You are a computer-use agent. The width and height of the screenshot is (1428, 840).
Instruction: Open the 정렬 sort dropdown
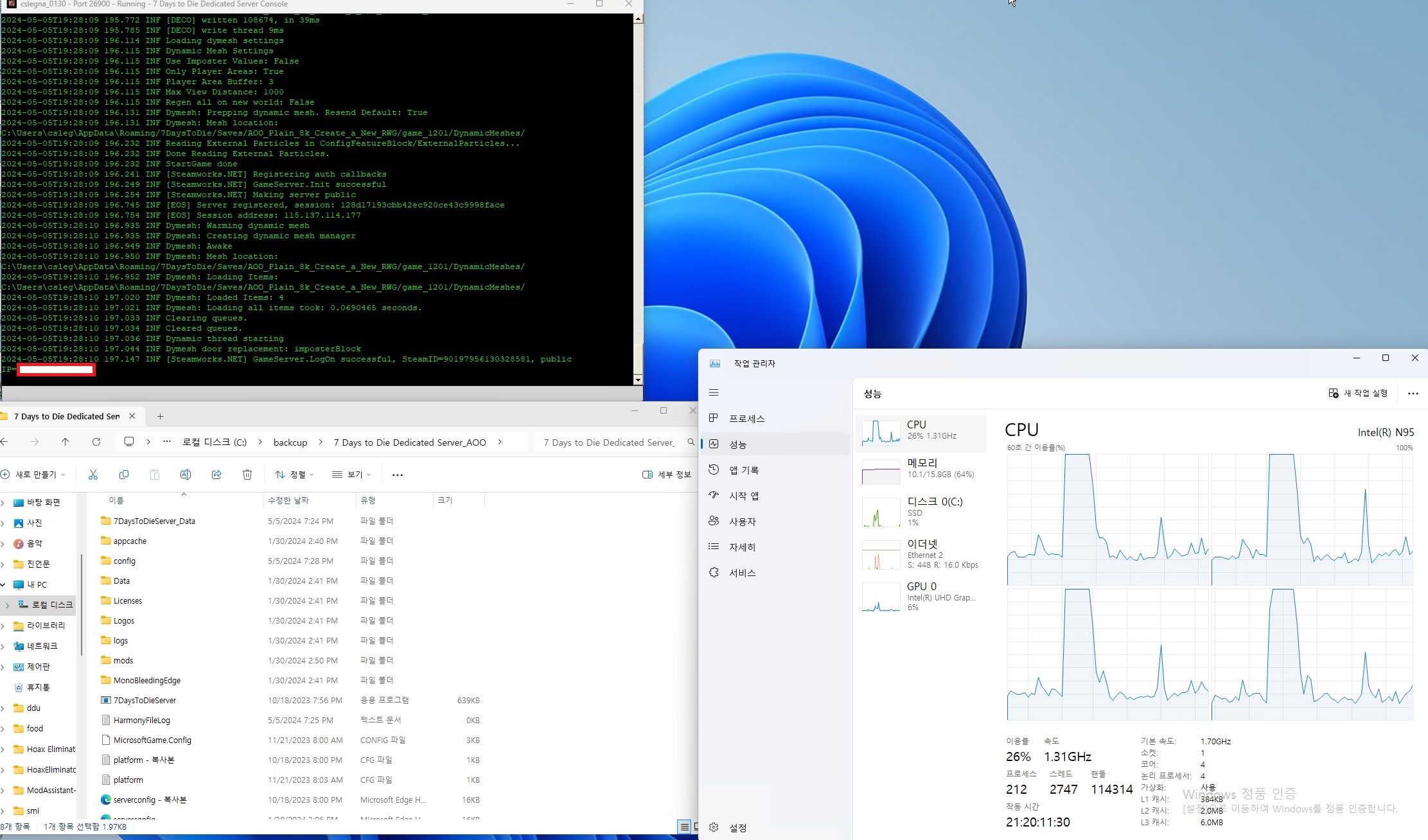click(x=294, y=475)
